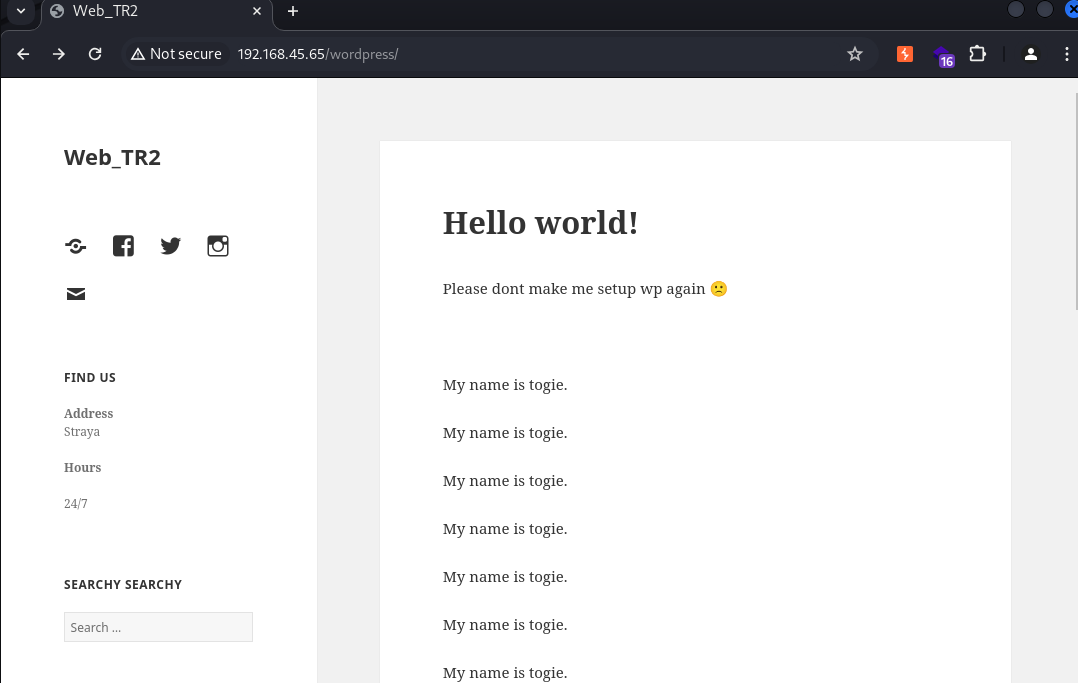Image resolution: width=1078 pixels, height=683 pixels.
Task: Reload the current page
Action: click(95, 54)
